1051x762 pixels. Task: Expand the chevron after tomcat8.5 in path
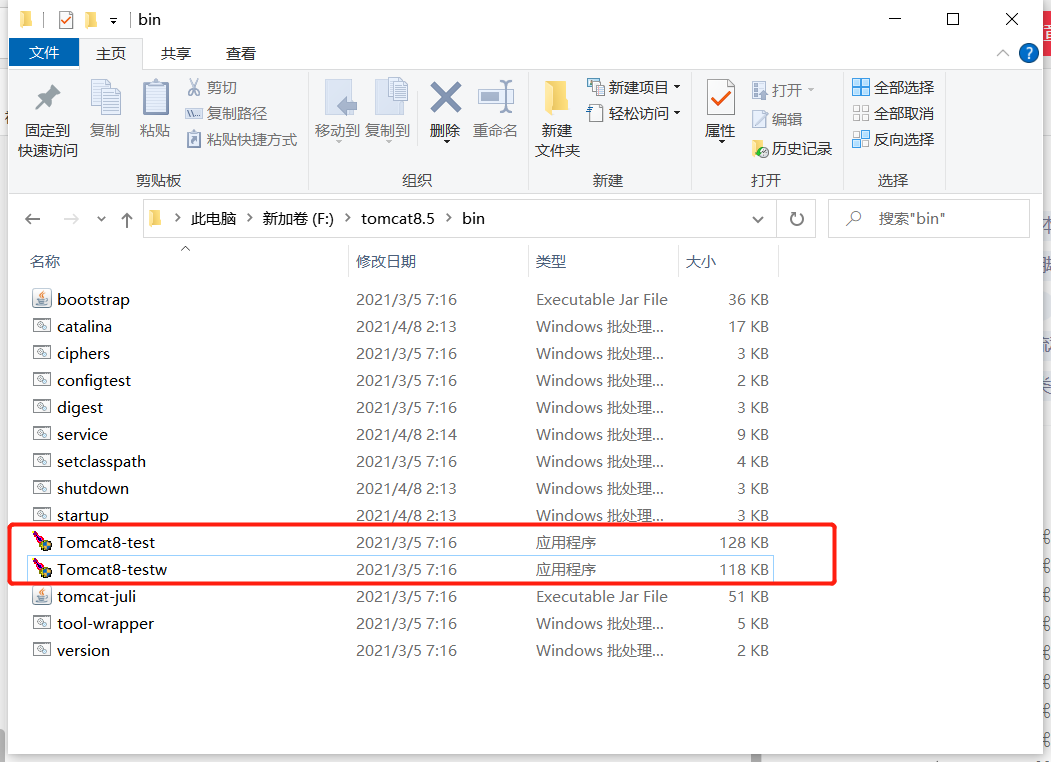[448, 218]
